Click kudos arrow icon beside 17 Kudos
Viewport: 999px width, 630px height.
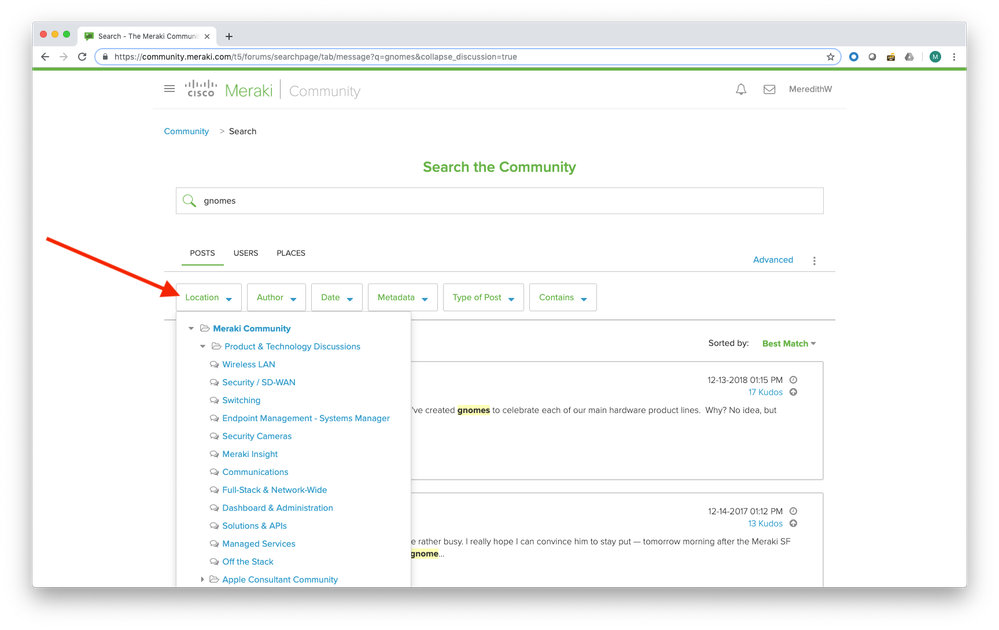pos(793,393)
